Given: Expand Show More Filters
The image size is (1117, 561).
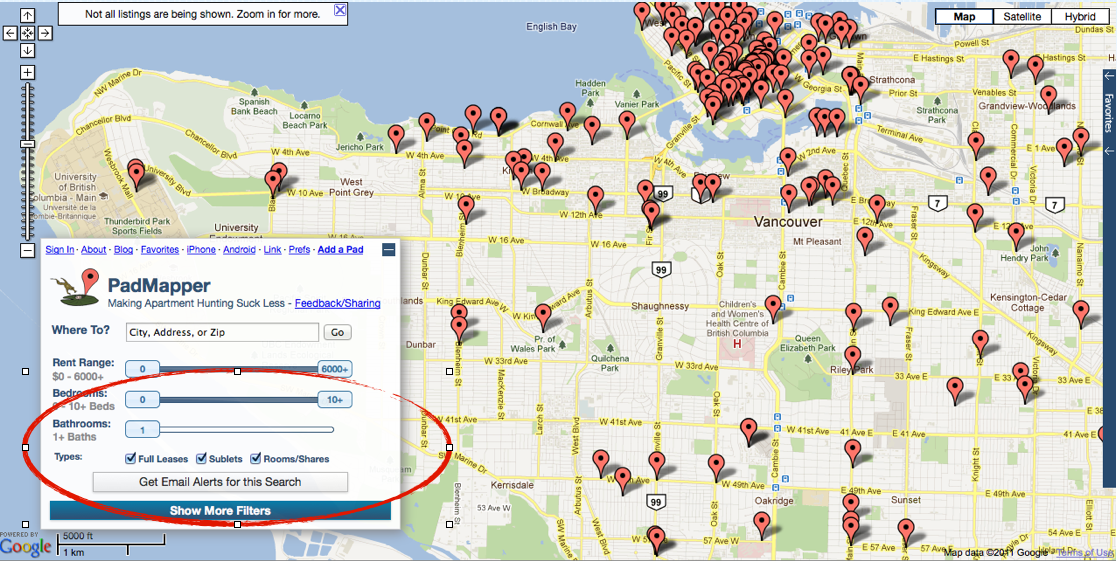Looking at the screenshot, I should (x=220, y=511).
